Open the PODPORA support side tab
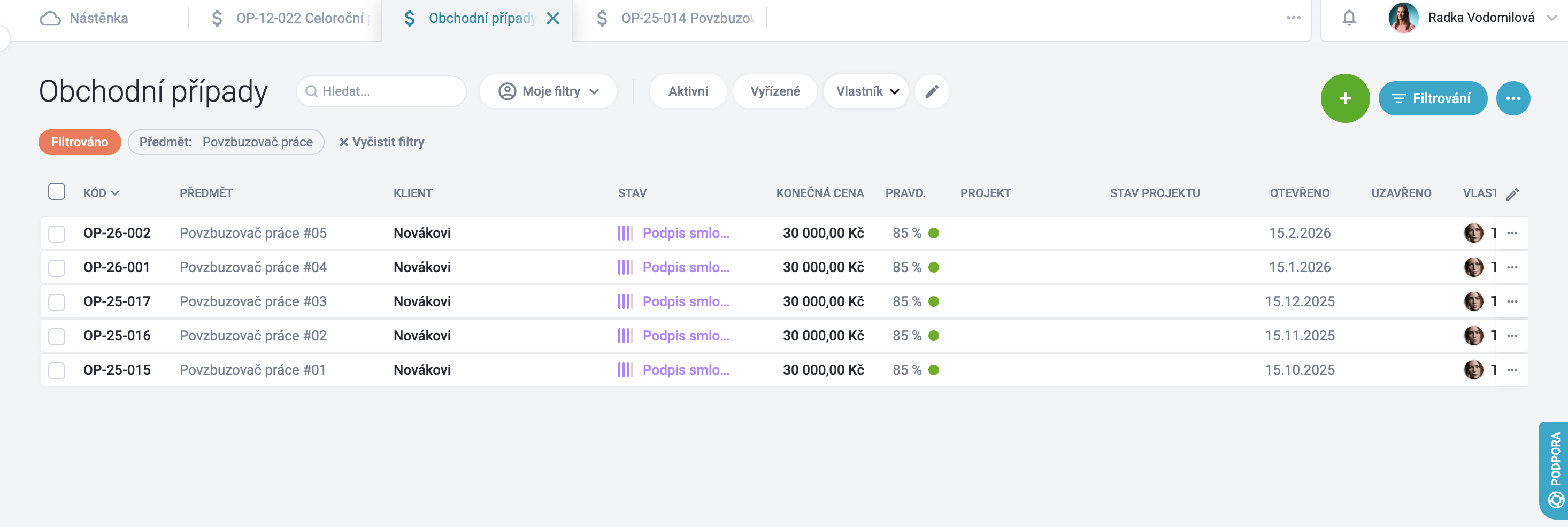1568x527 pixels. tap(1554, 470)
